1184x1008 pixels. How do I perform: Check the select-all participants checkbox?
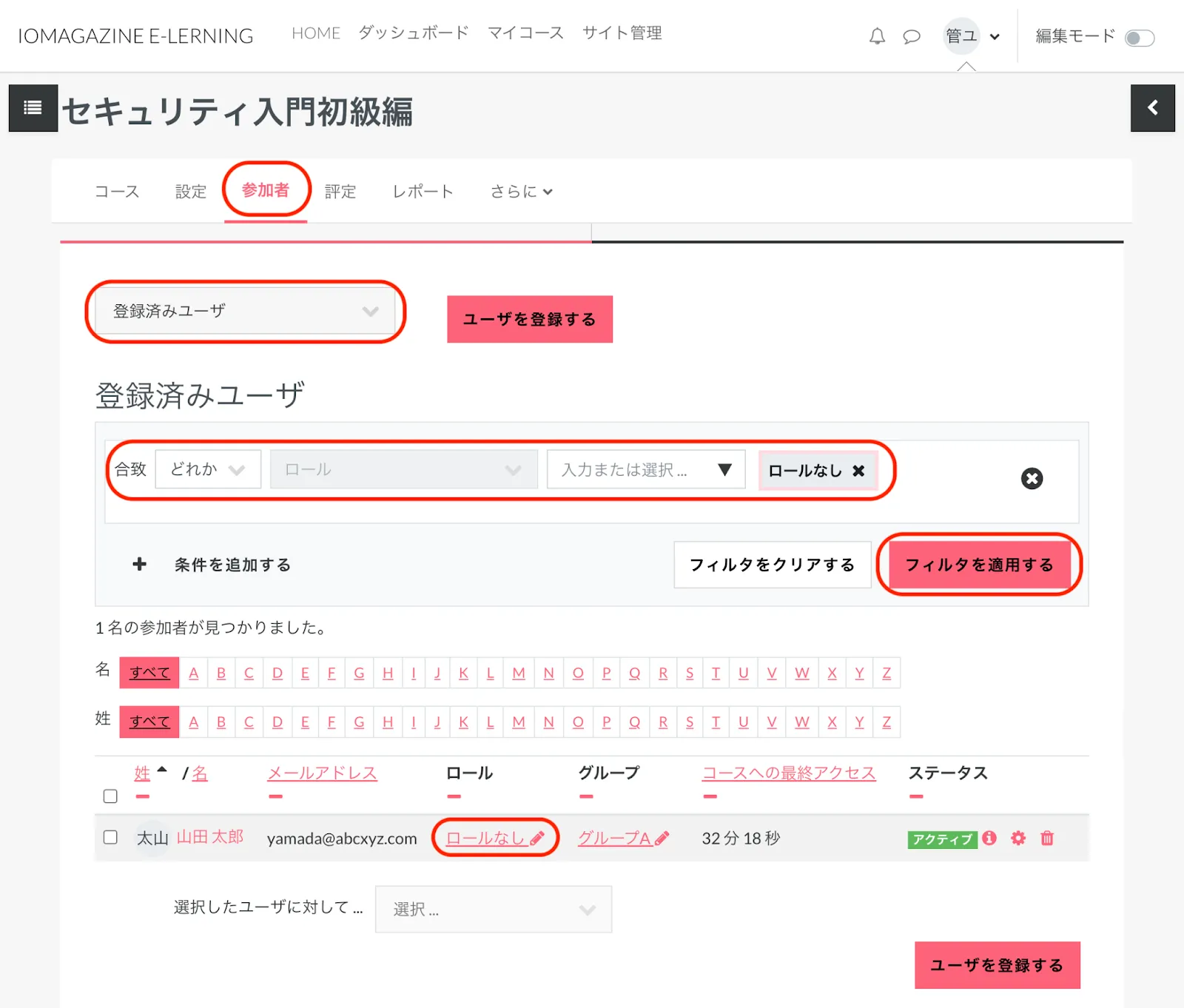(x=110, y=796)
